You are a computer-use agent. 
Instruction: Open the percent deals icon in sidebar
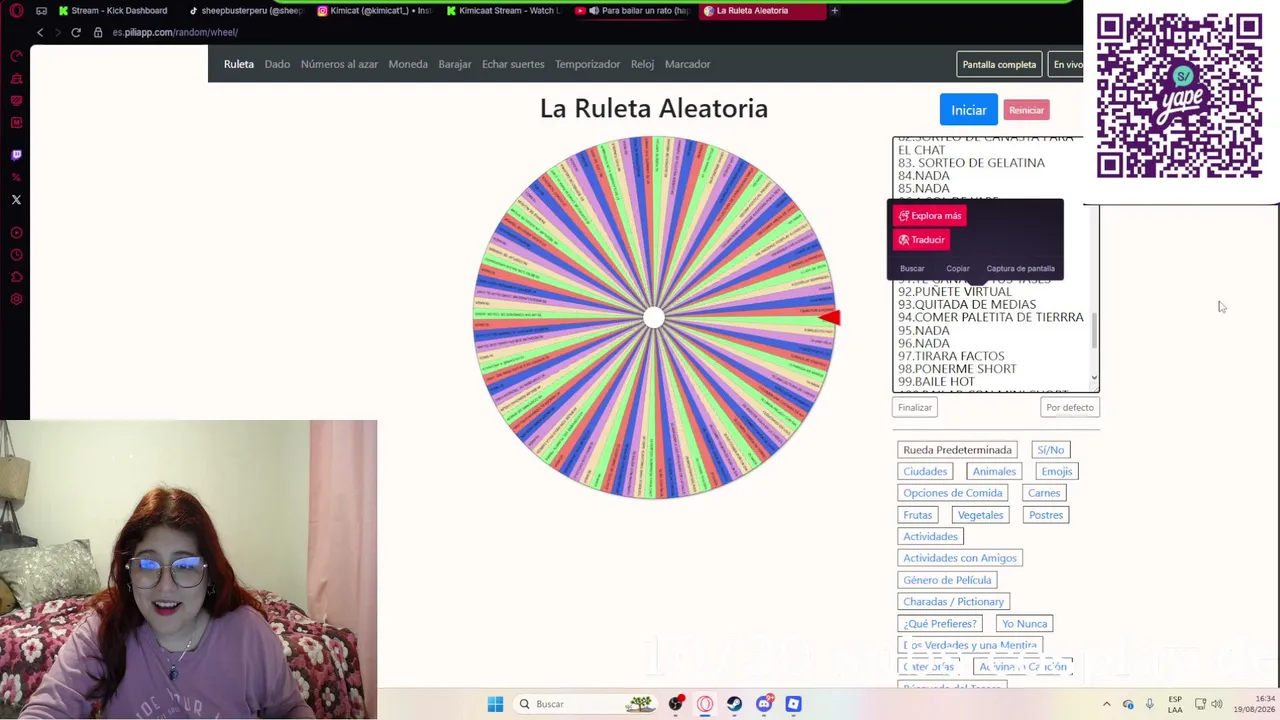16,177
